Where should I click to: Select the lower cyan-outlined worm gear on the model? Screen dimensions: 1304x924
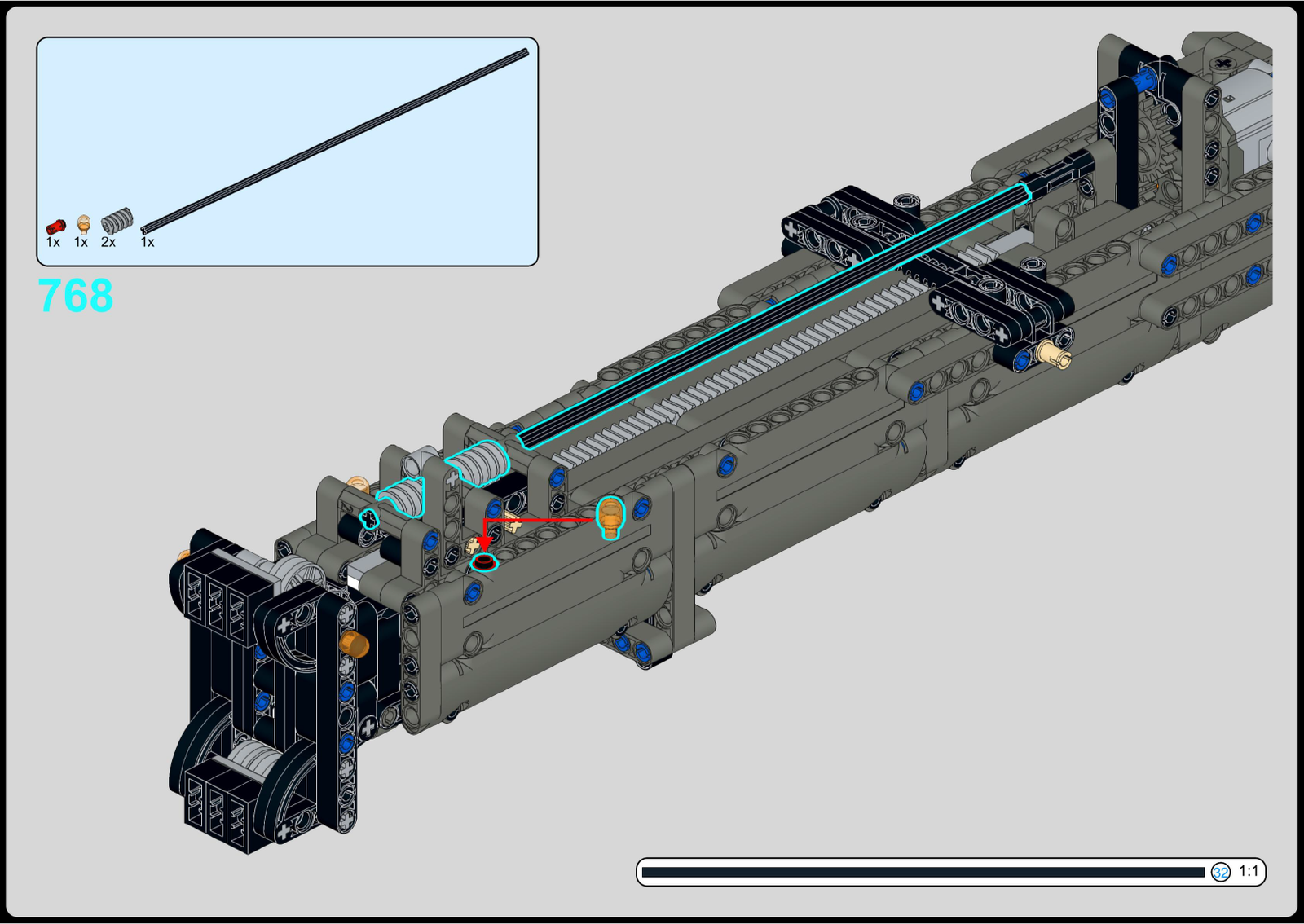pyautogui.click(x=404, y=496)
